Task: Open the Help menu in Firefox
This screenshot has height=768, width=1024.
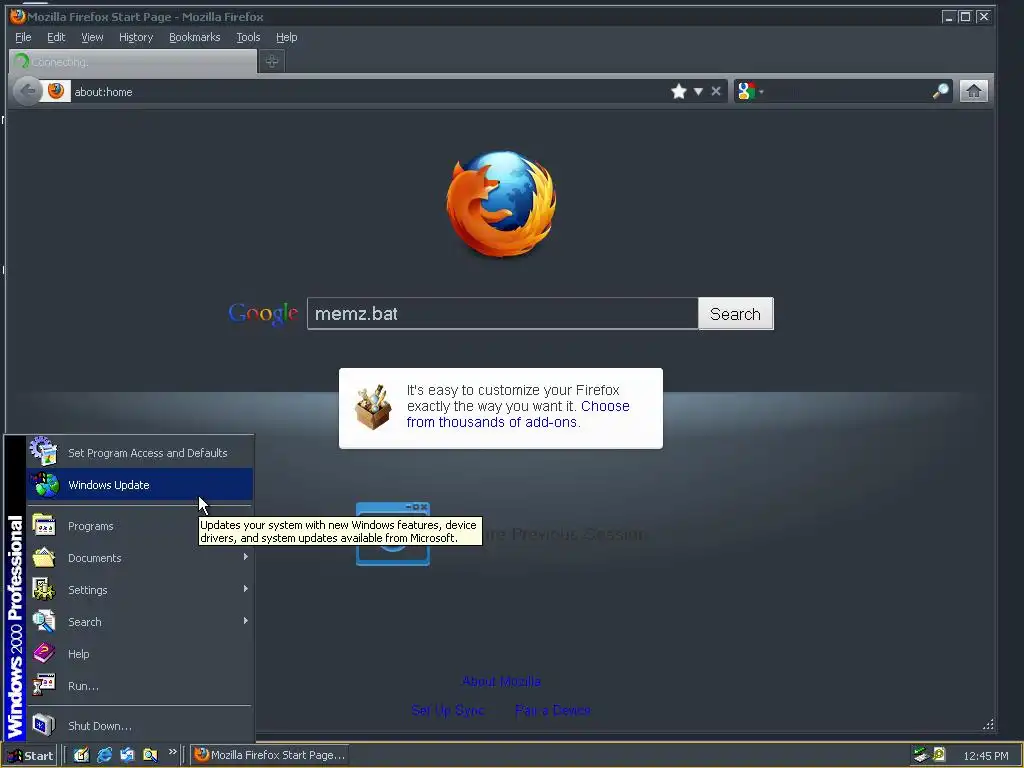Action: click(x=286, y=37)
